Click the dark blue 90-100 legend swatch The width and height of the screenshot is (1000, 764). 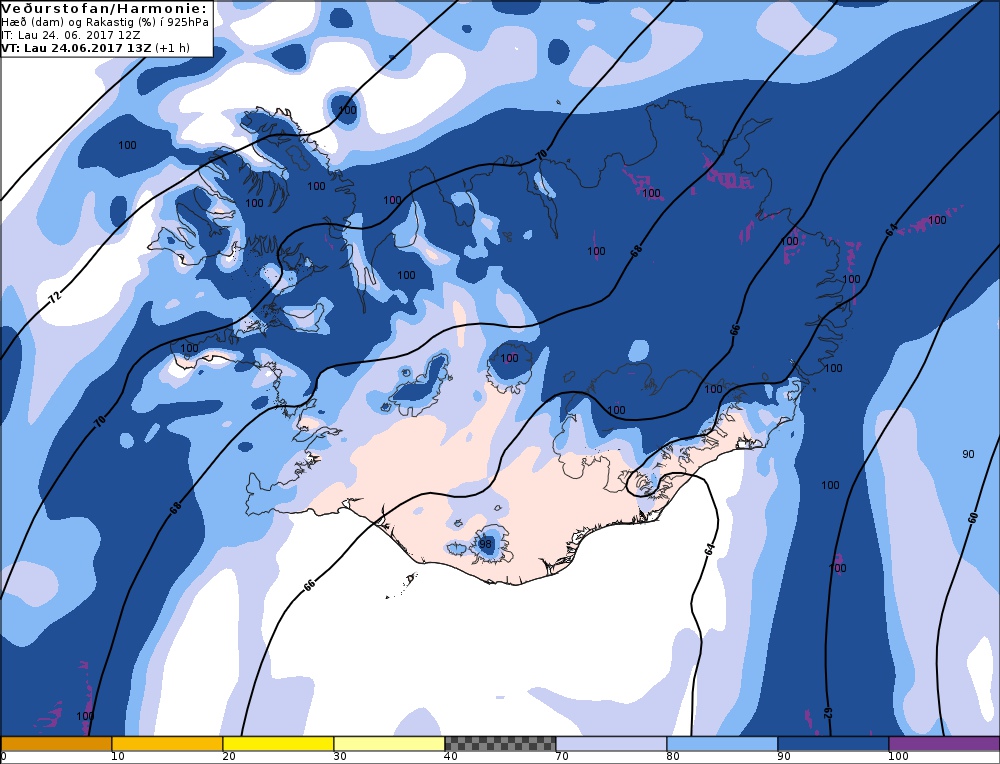[833, 744]
